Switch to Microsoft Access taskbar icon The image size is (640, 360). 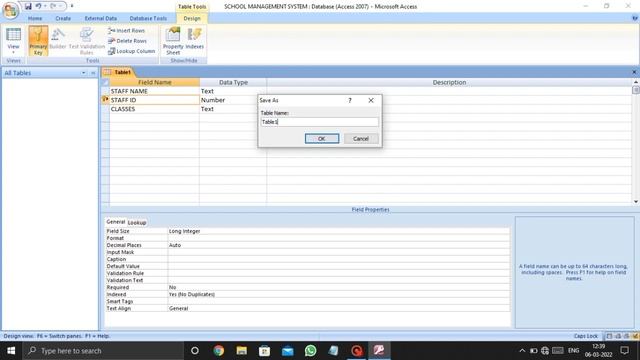coord(379,351)
